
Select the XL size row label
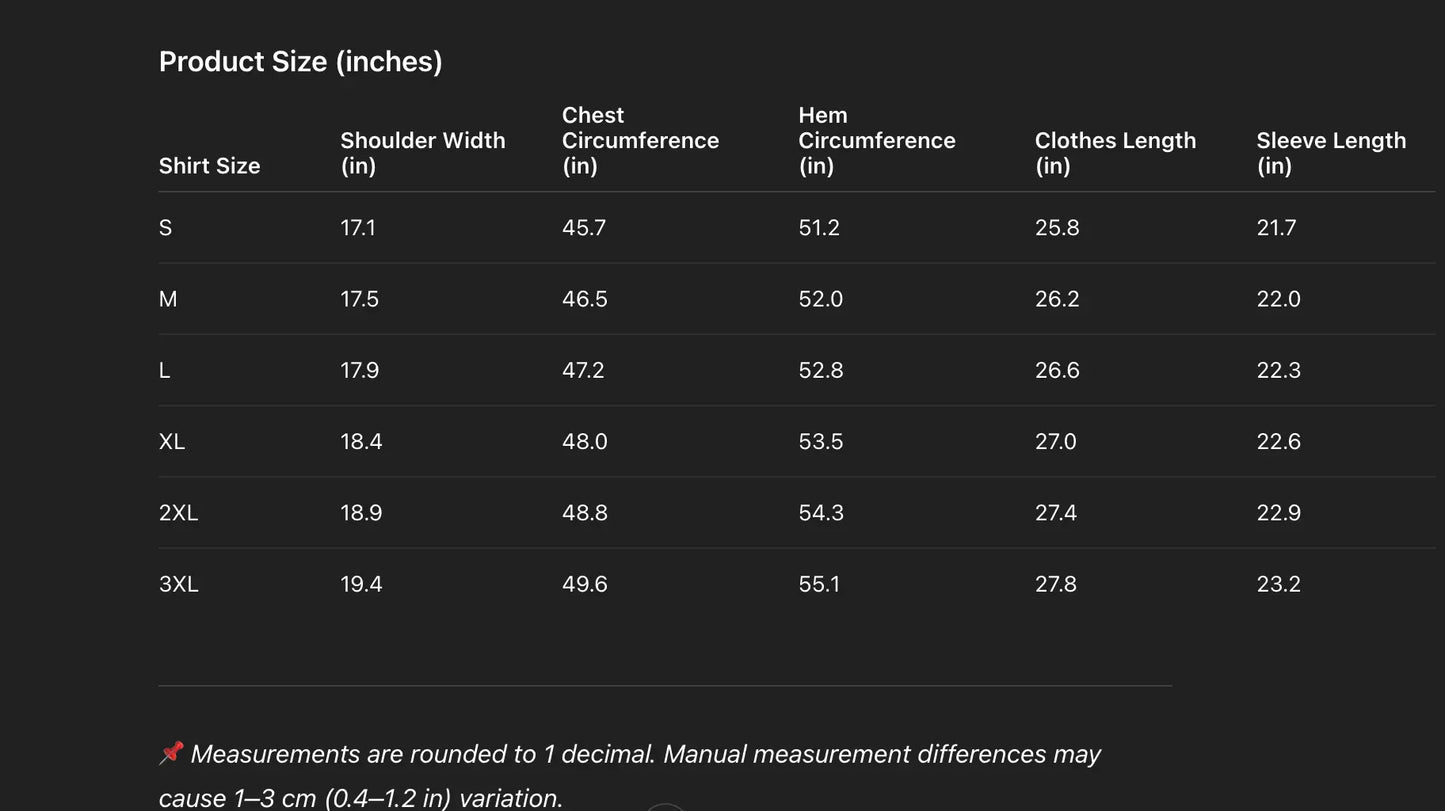pos(172,441)
